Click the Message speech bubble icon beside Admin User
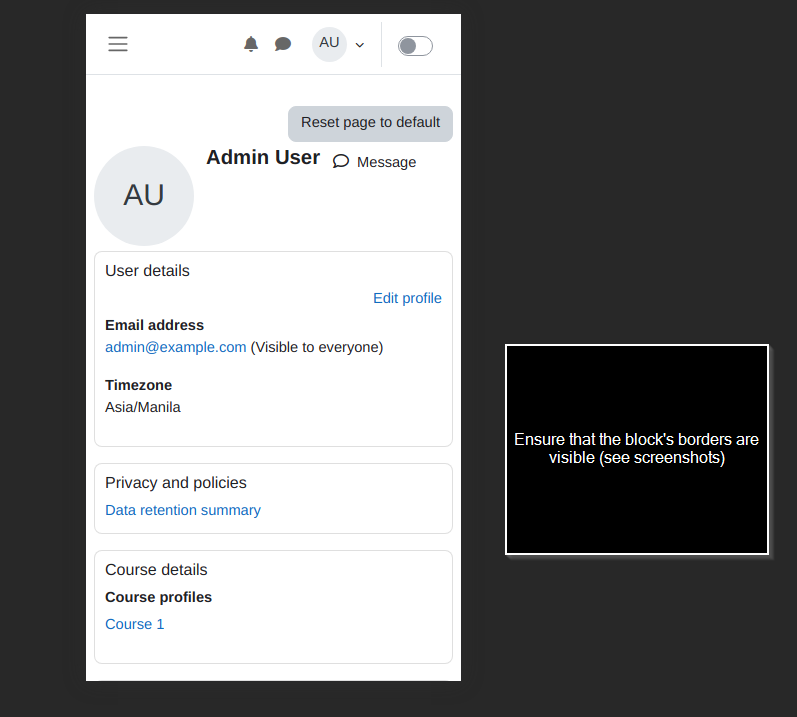Screen dimensions: 797x717 [341, 162]
